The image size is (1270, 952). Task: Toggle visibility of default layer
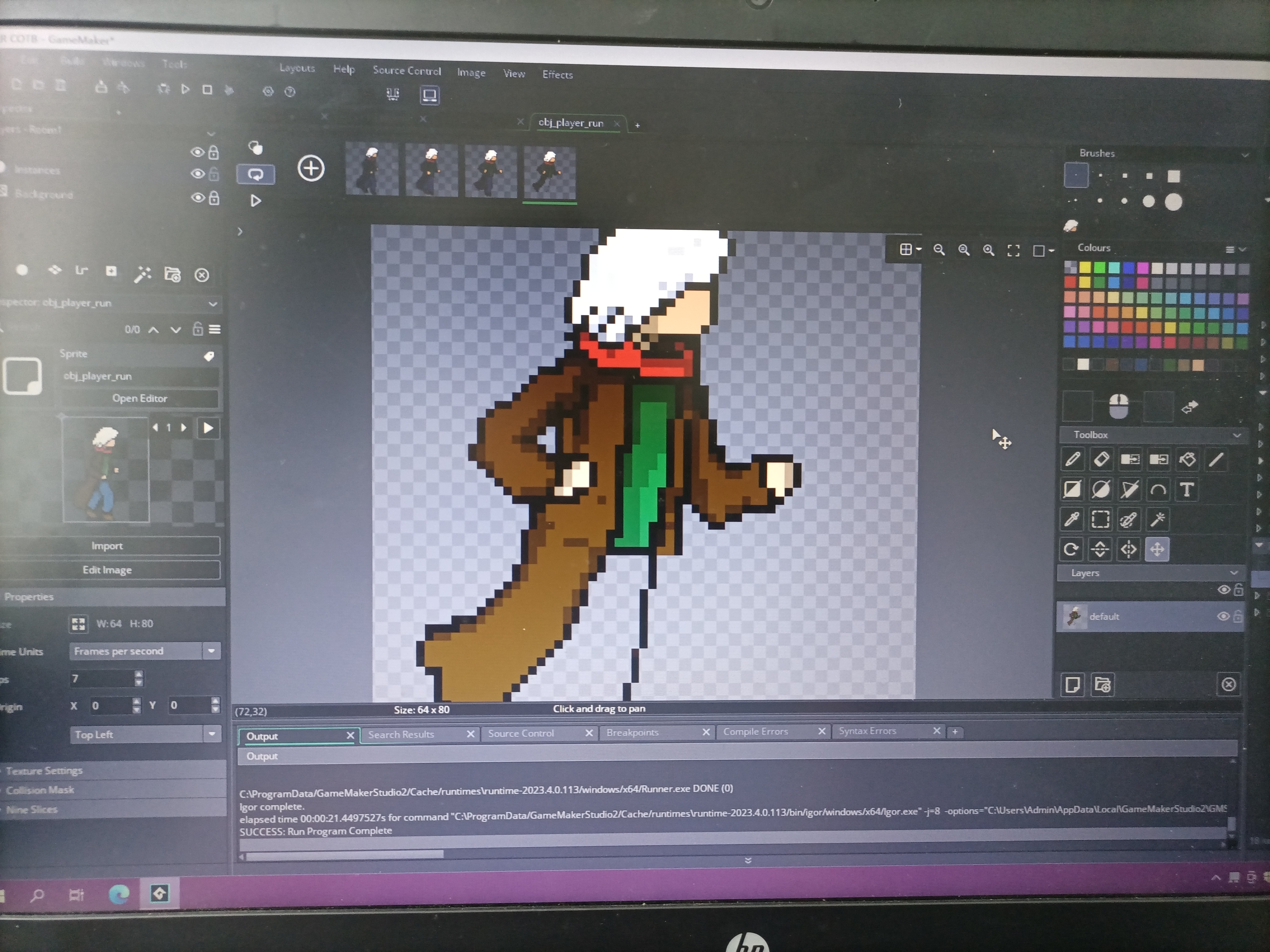pyautogui.click(x=1223, y=616)
